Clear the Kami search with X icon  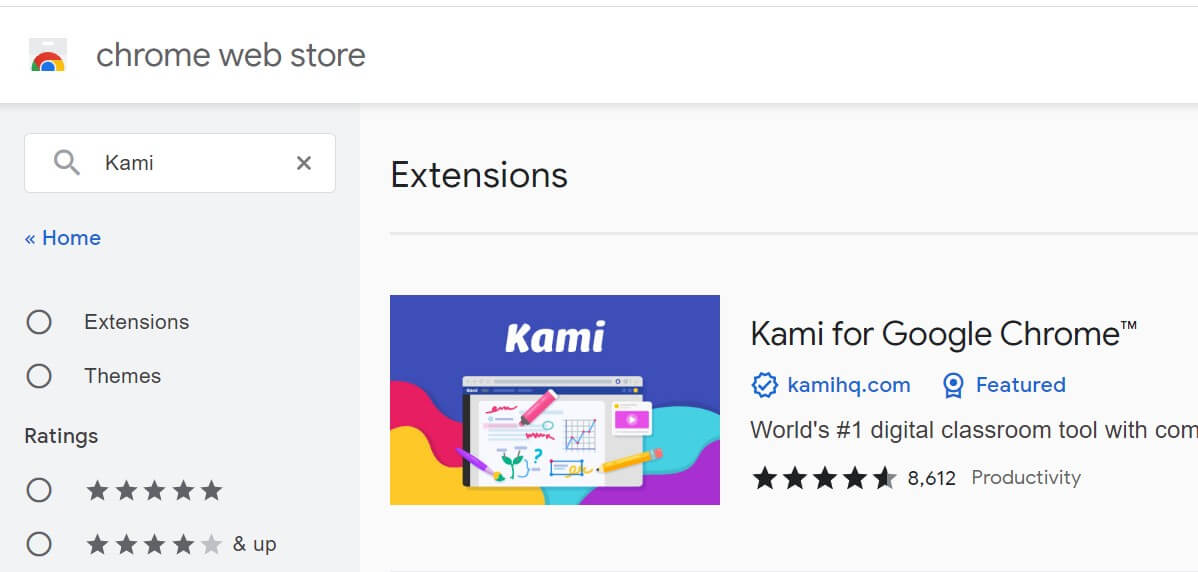[304, 163]
